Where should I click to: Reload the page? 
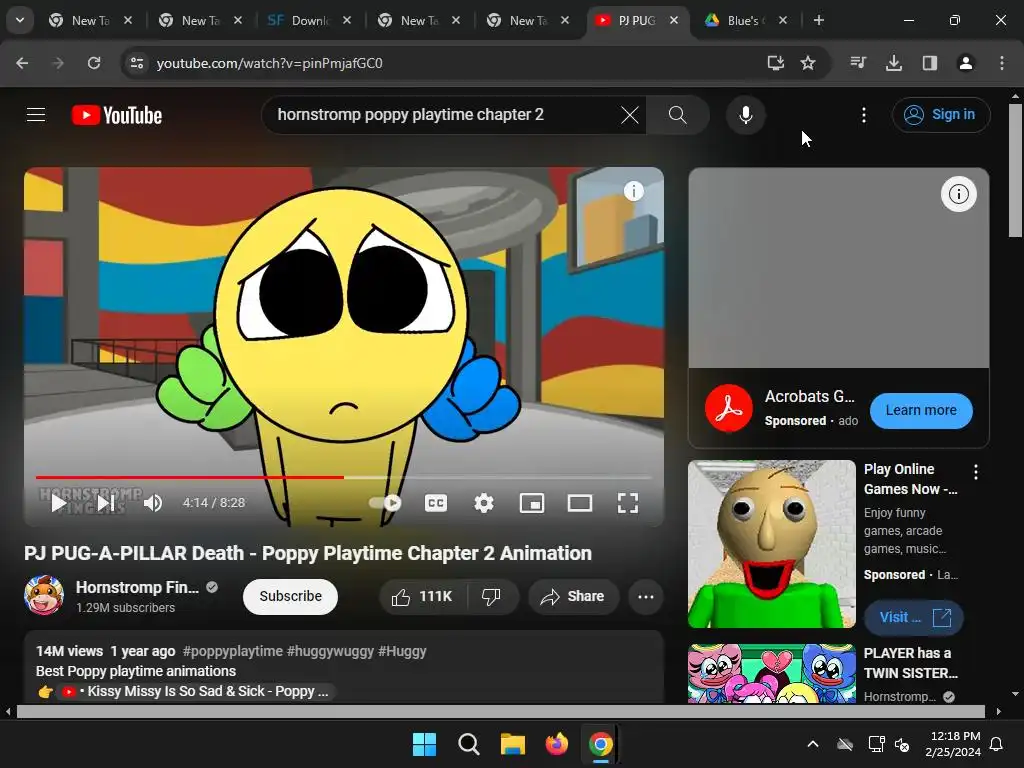[94, 63]
